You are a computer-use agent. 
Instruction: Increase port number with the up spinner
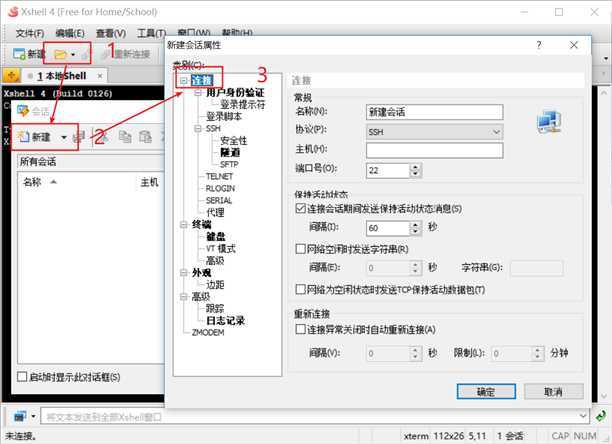(x=415, y=167)
